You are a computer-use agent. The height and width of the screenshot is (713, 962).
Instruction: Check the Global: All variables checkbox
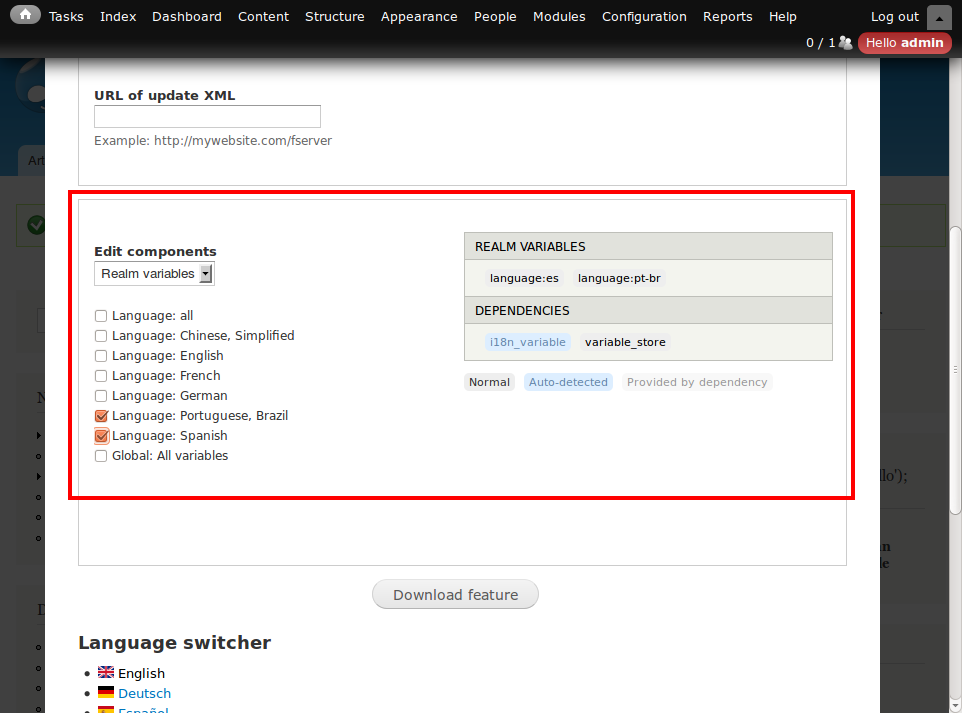pos(101,456)
